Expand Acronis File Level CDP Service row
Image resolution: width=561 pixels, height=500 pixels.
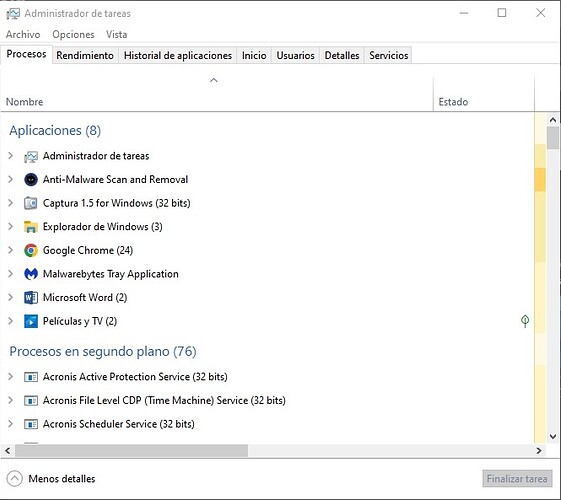11,400
